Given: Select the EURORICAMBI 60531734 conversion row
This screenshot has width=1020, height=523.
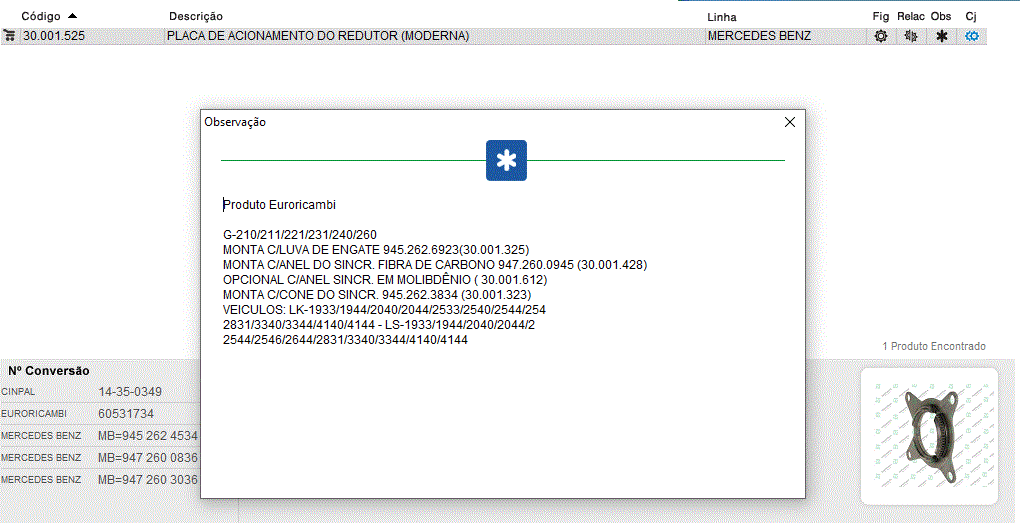Looking at the screenshot, I should [100, 413].
